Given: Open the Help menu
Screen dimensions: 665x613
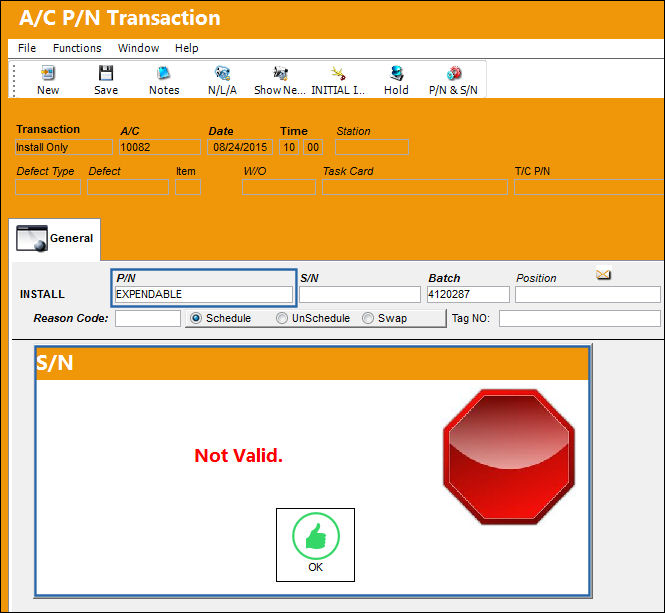Looking at the screenshot, I should 187,48.
